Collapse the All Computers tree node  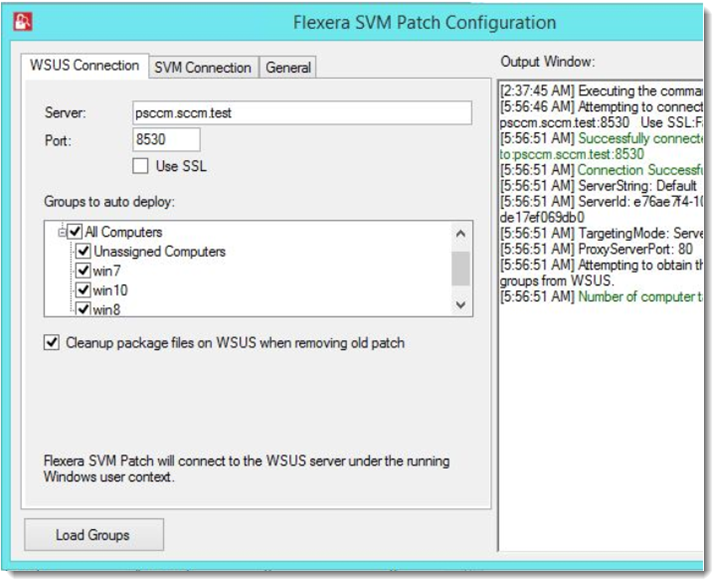(x=62, y=233)
